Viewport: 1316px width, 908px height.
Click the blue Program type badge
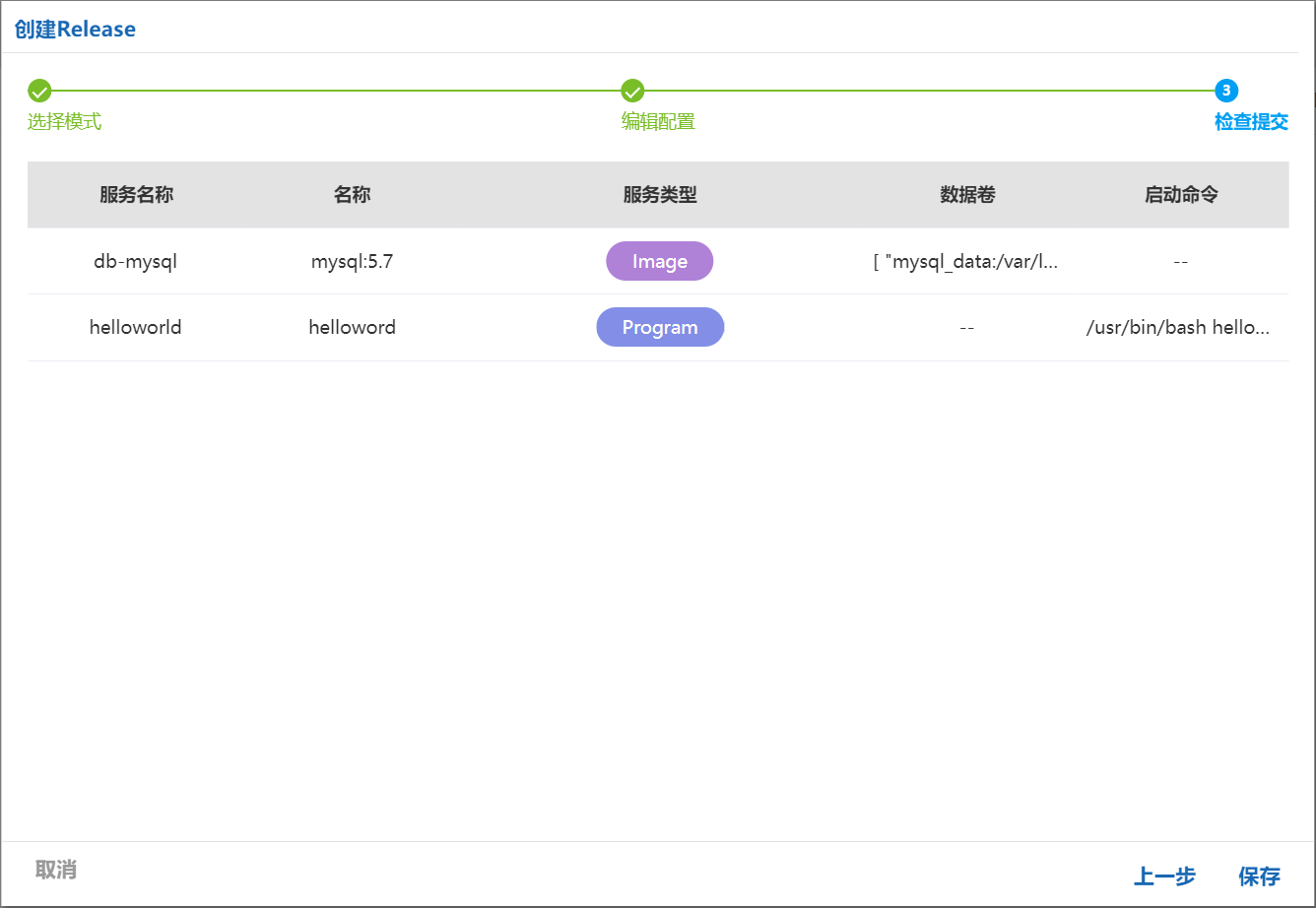coord(660,327)
